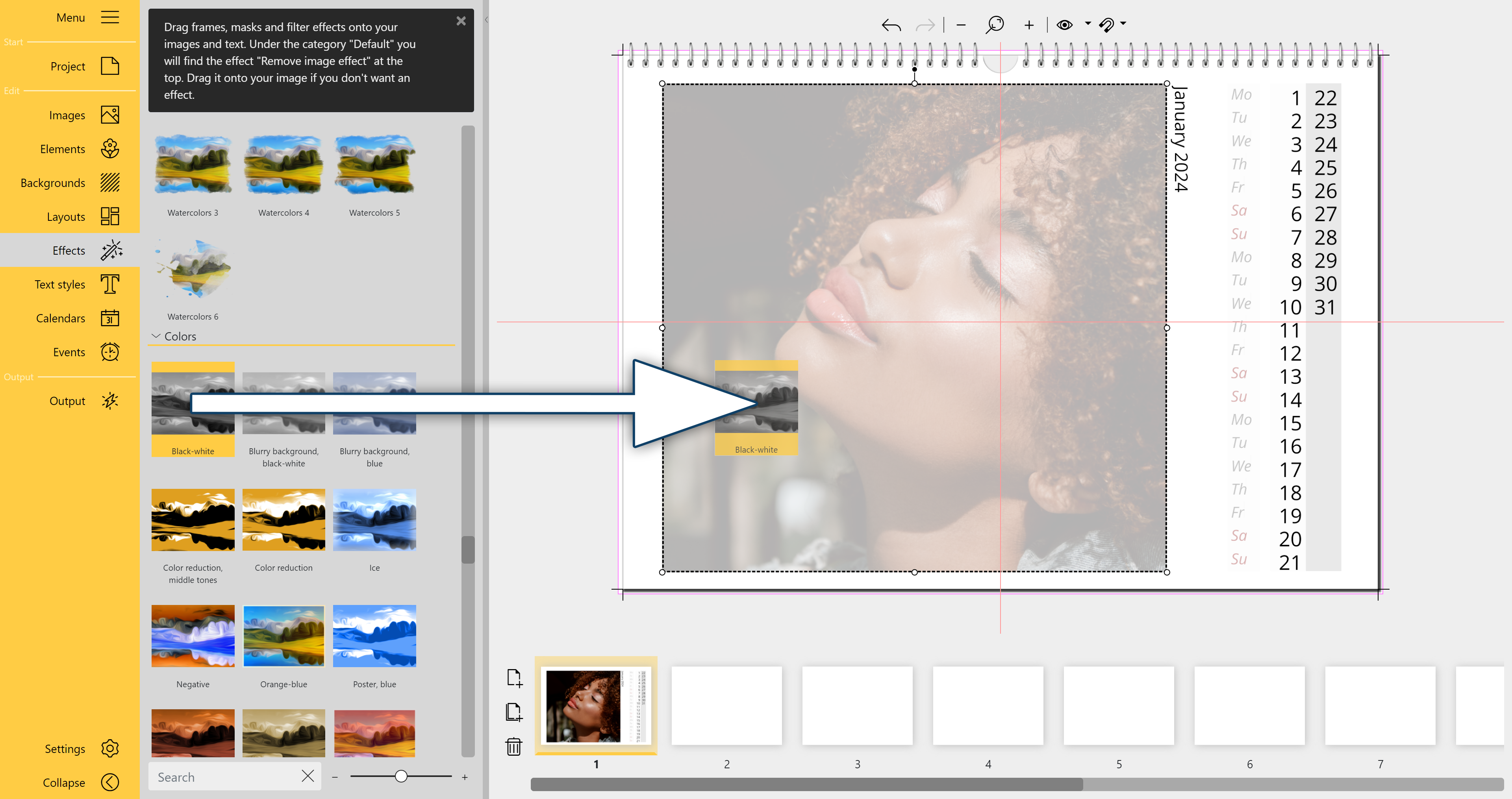Delete current page using trash icon
This screenshot has width=1512, height=799.
click(514, 747)
